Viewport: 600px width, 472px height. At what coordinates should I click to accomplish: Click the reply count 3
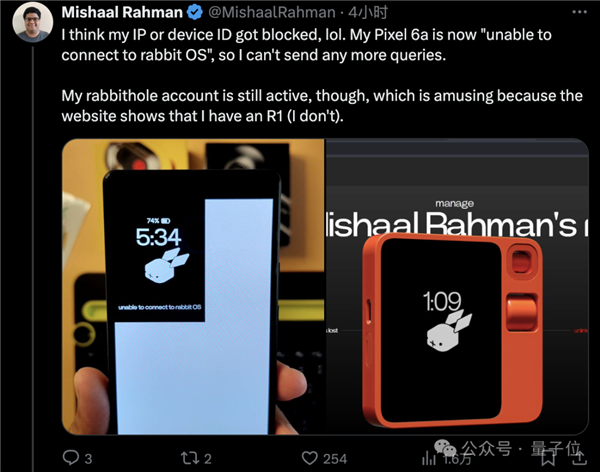tap(88, 459)
